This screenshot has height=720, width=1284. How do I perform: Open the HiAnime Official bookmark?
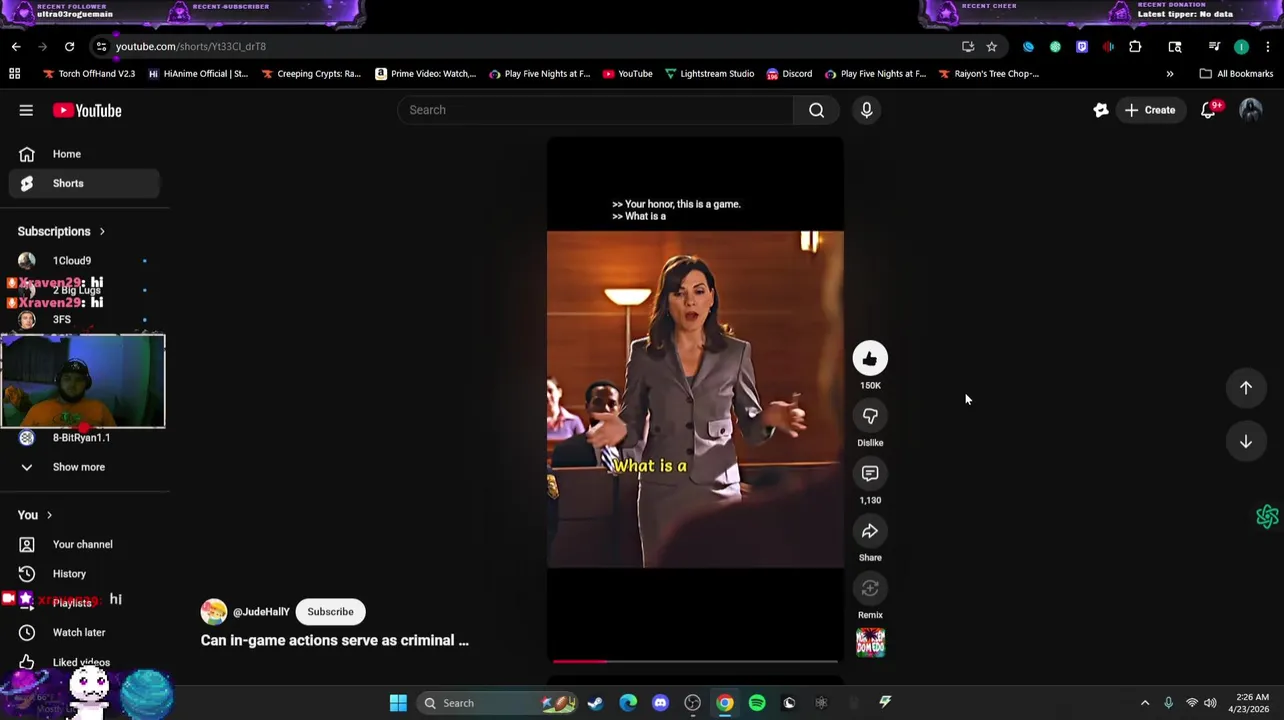(x=198, y=73)
